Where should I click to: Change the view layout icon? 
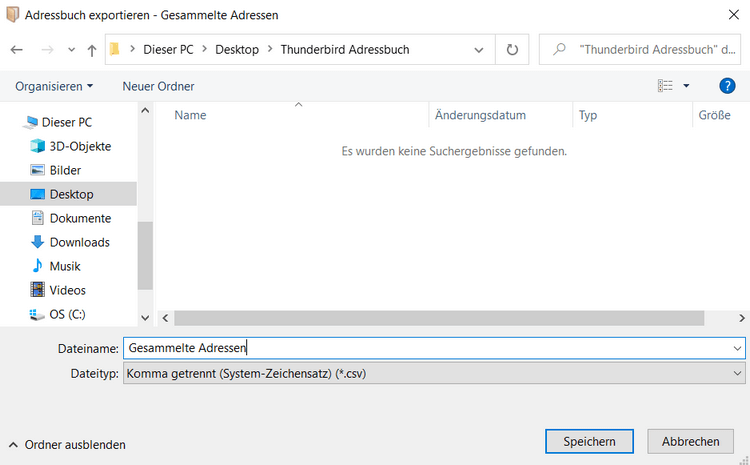665,86
